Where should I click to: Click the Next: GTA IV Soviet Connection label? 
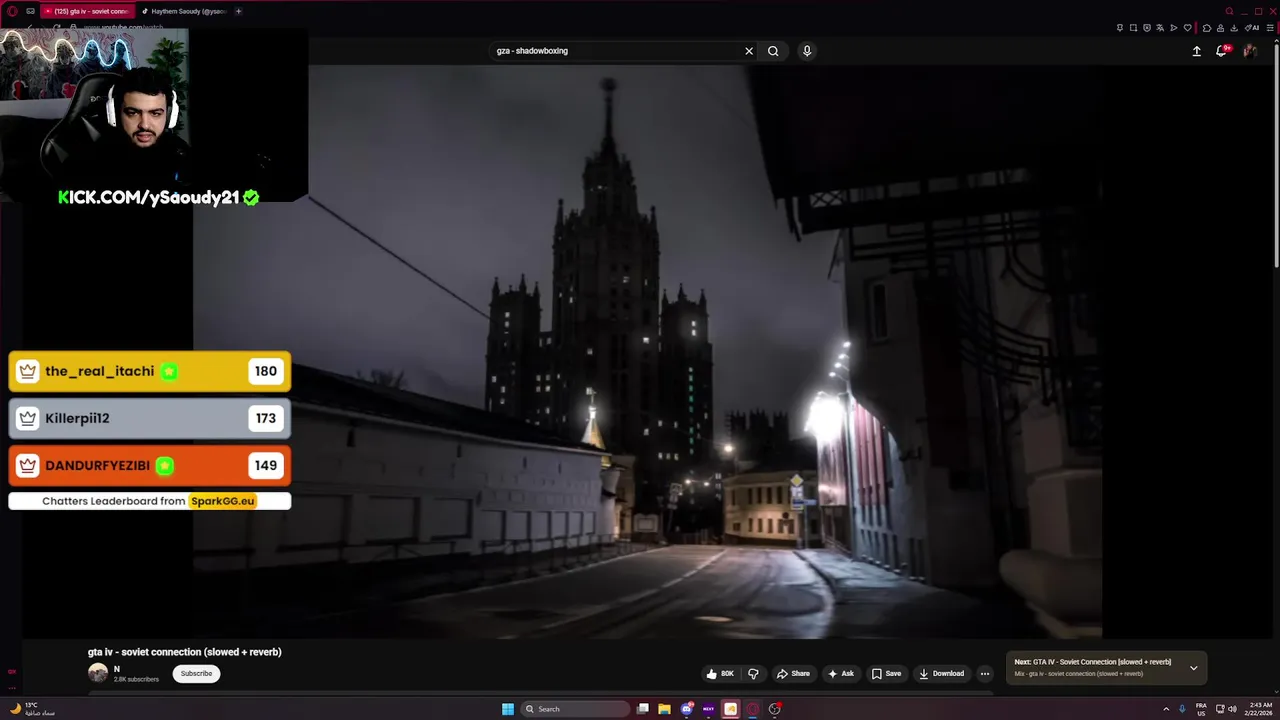1092,662
